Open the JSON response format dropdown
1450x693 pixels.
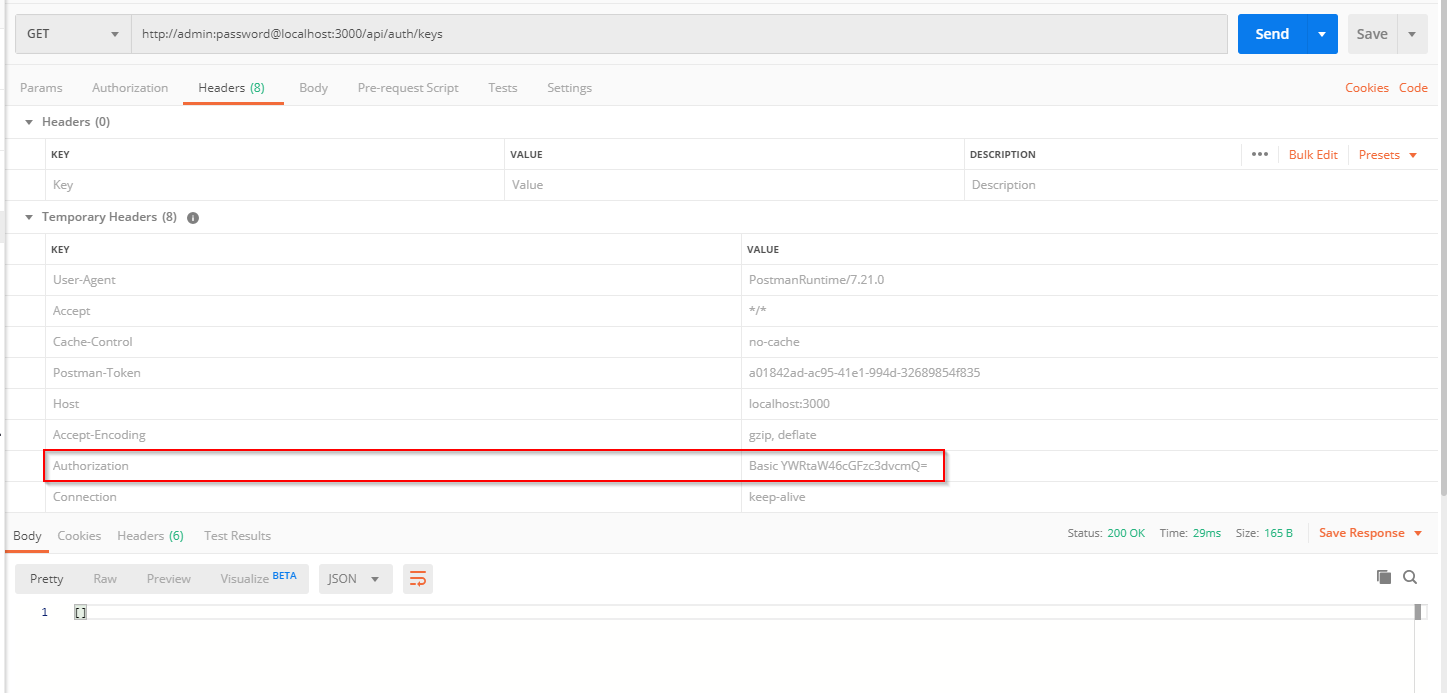click(x=355, y=578)
